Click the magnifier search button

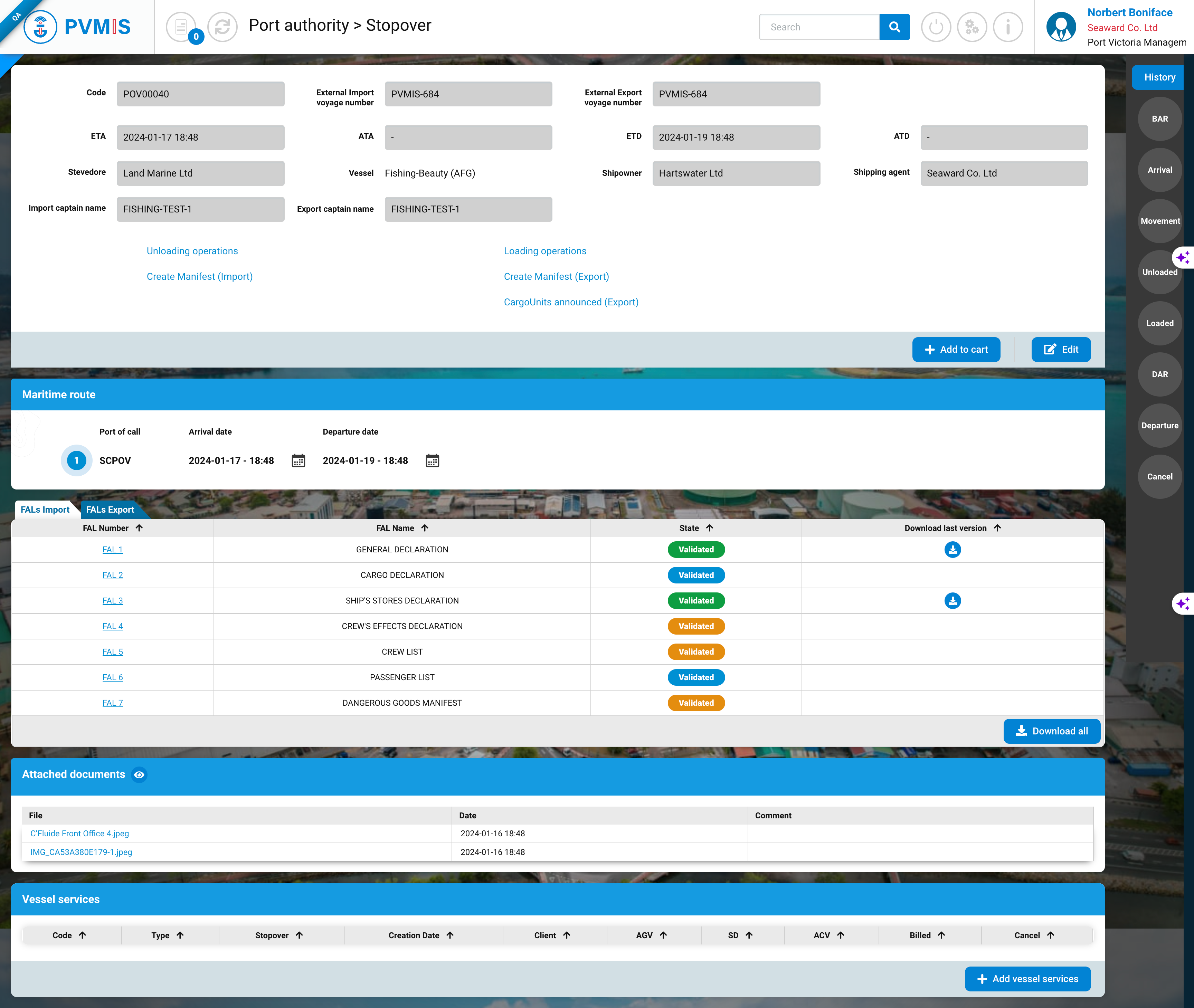coord(894,27)
